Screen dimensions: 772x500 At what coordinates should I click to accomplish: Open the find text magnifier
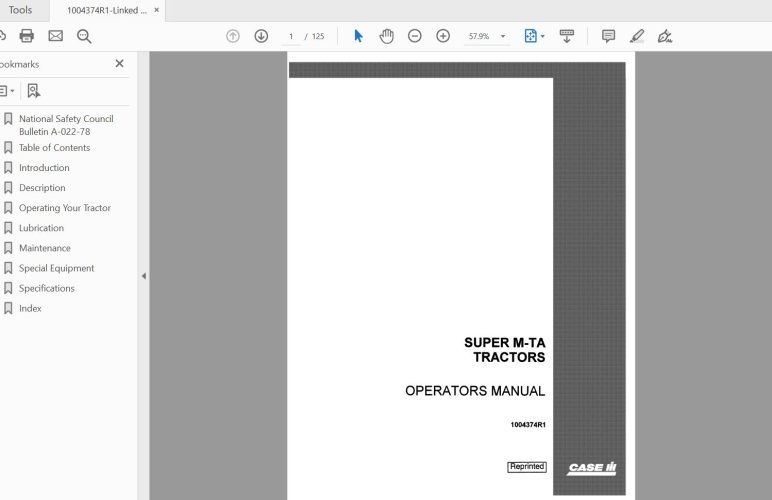pyautogui.click(x=84, y=36)
